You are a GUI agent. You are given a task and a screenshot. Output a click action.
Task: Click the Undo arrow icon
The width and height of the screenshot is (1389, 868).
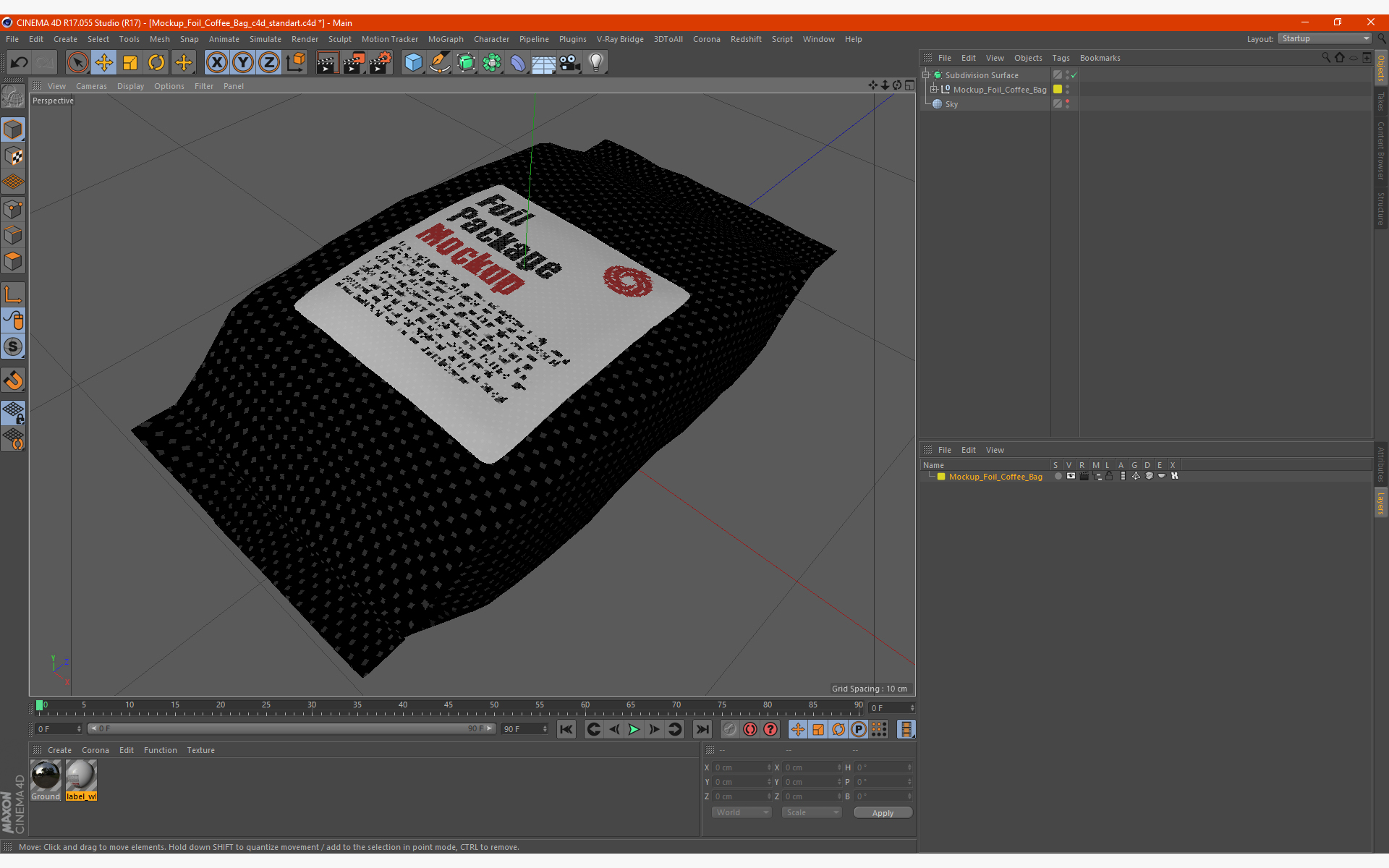click(x=20, y=63)
